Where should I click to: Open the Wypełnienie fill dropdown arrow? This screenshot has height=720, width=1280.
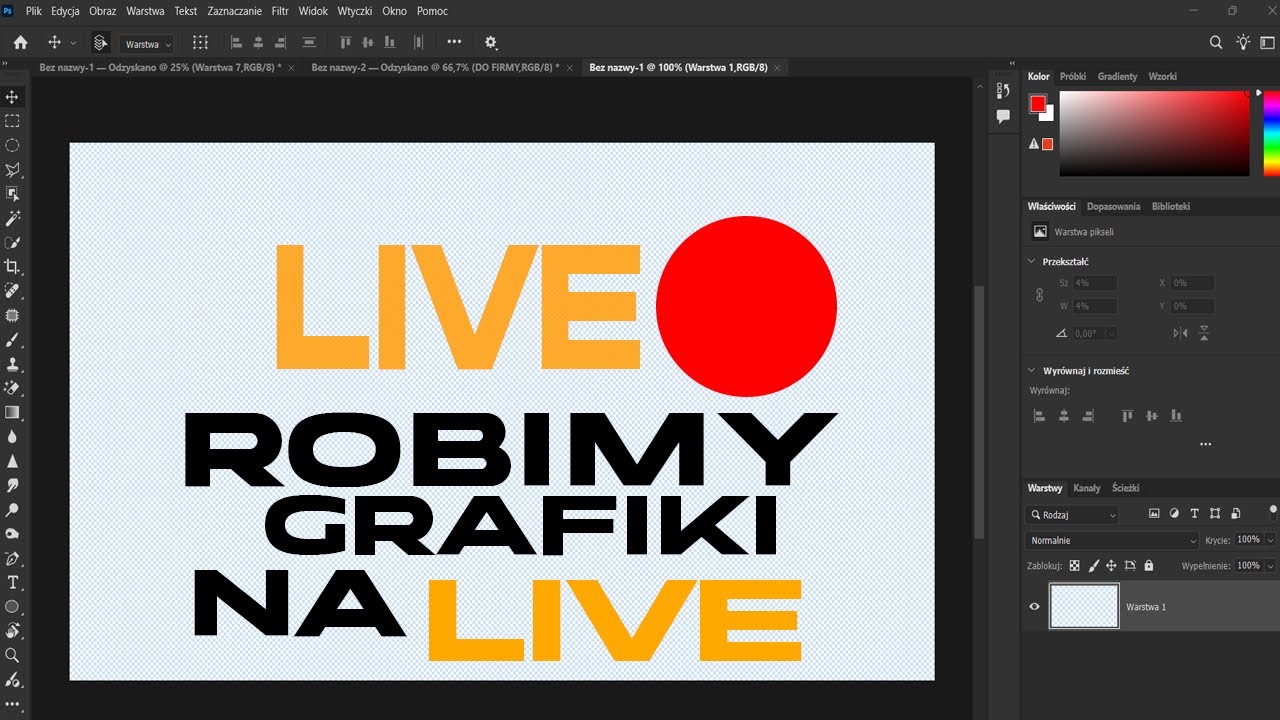pos(1270,566)
